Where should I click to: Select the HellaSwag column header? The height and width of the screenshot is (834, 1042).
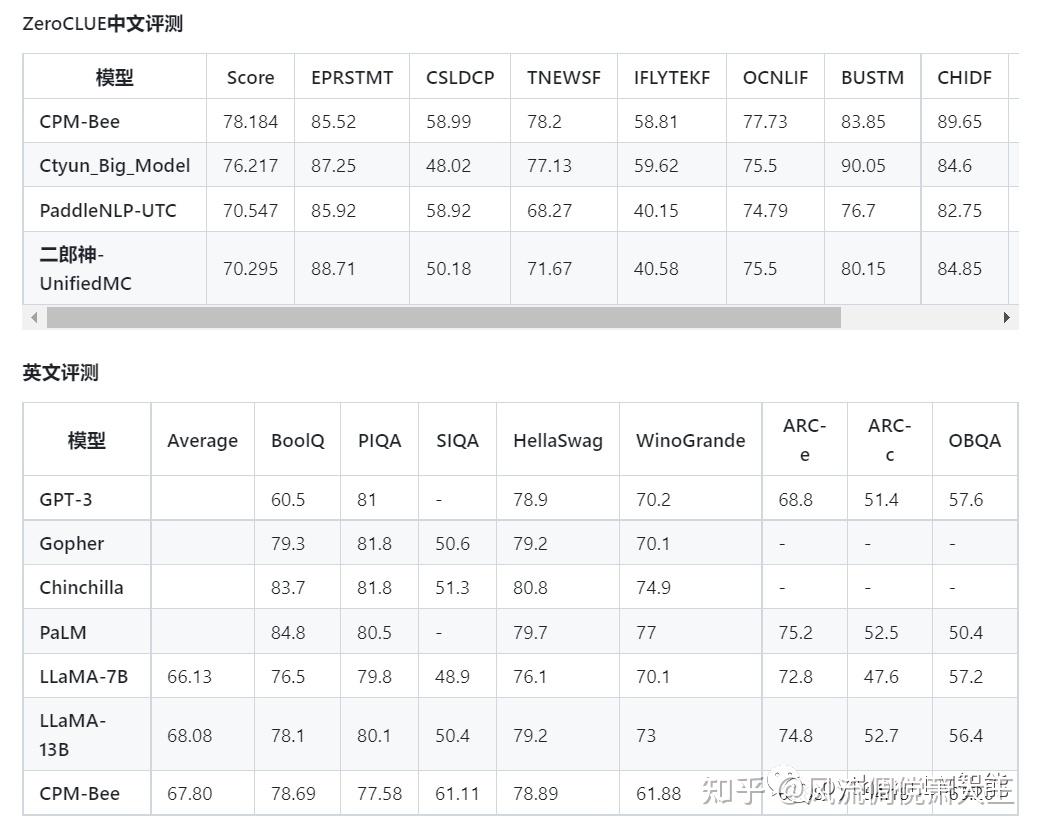pos(558,441)
